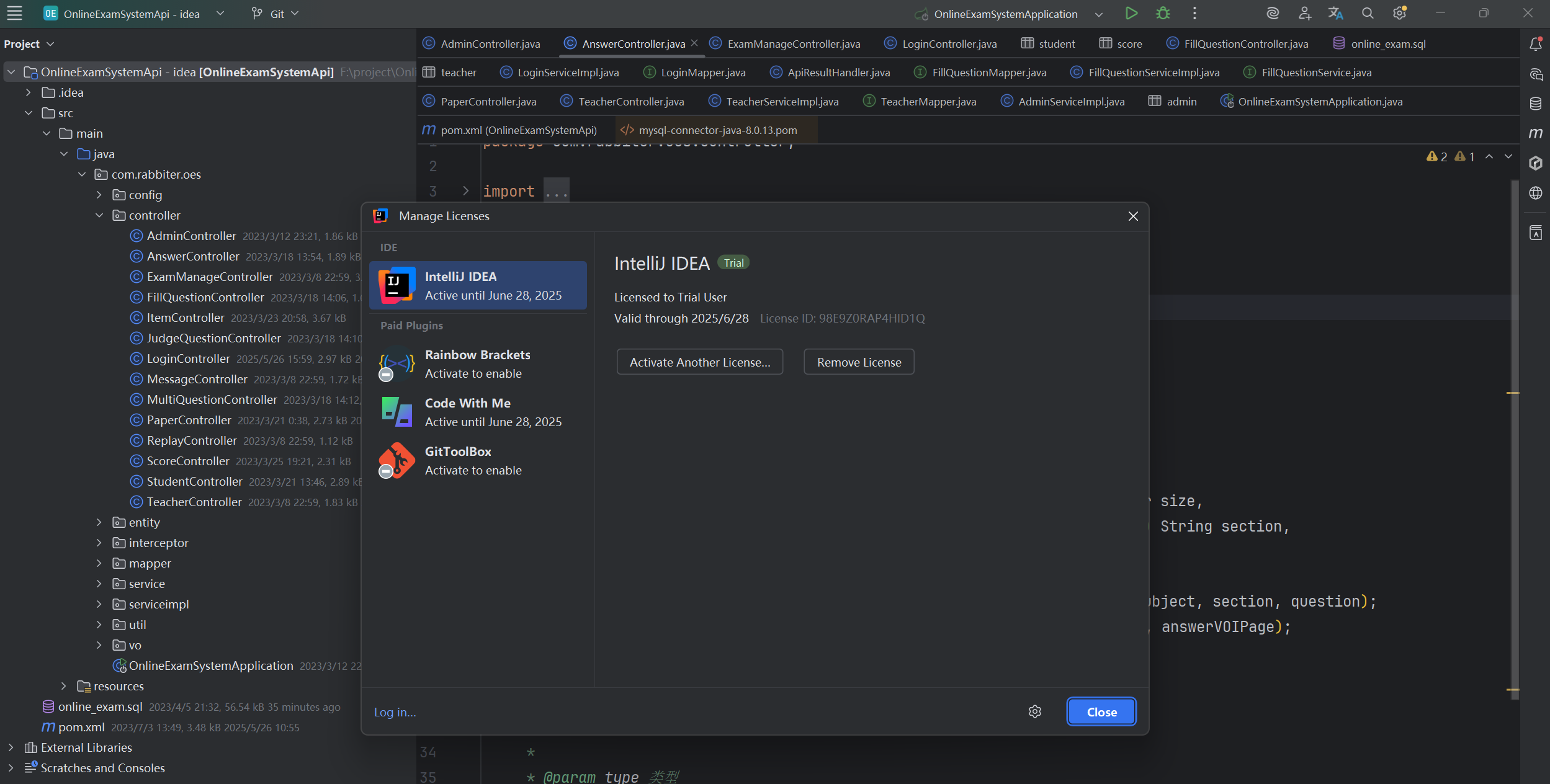The image size is (1550, 784).
Task: Select IntelliJ IDEA license entry
Action: click(x=478, y=285)
